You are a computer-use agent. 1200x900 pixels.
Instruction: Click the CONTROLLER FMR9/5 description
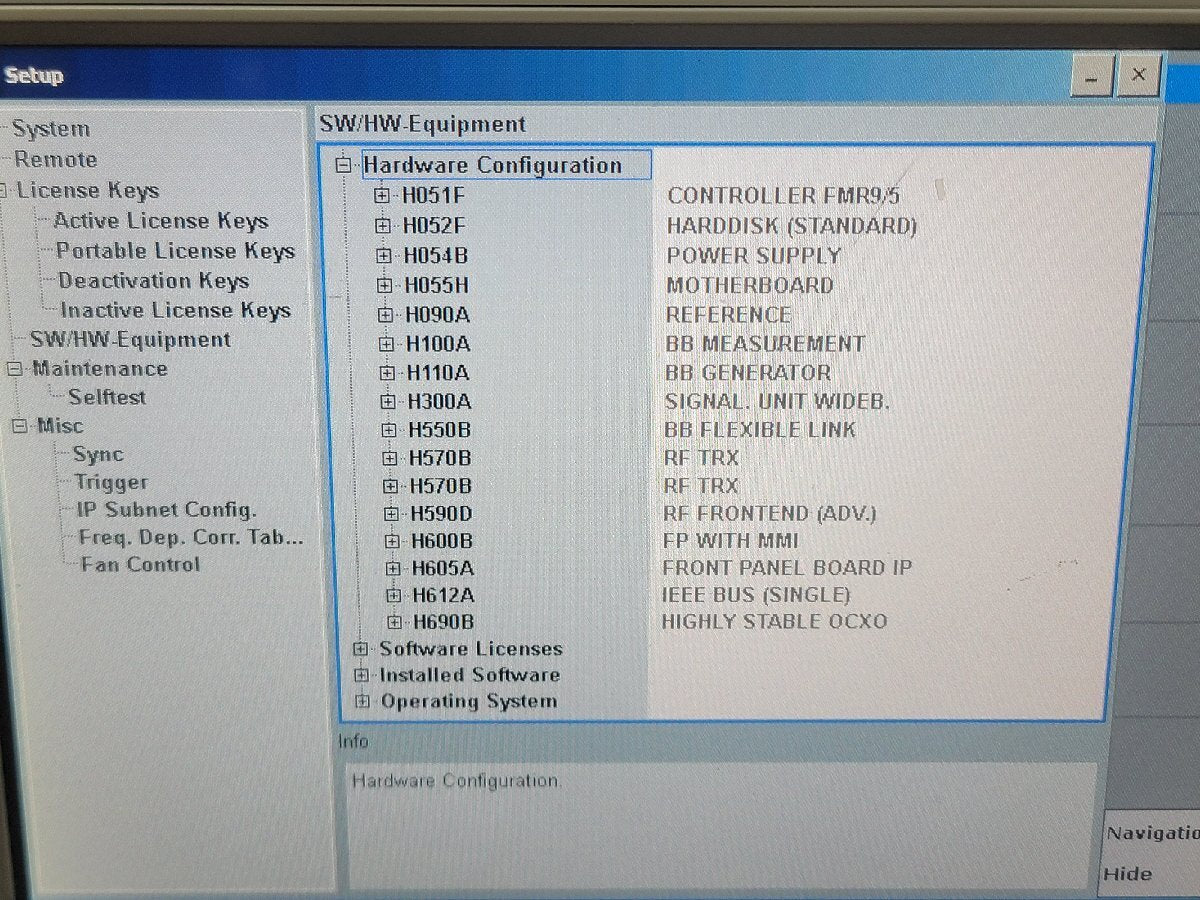(784, 196)
